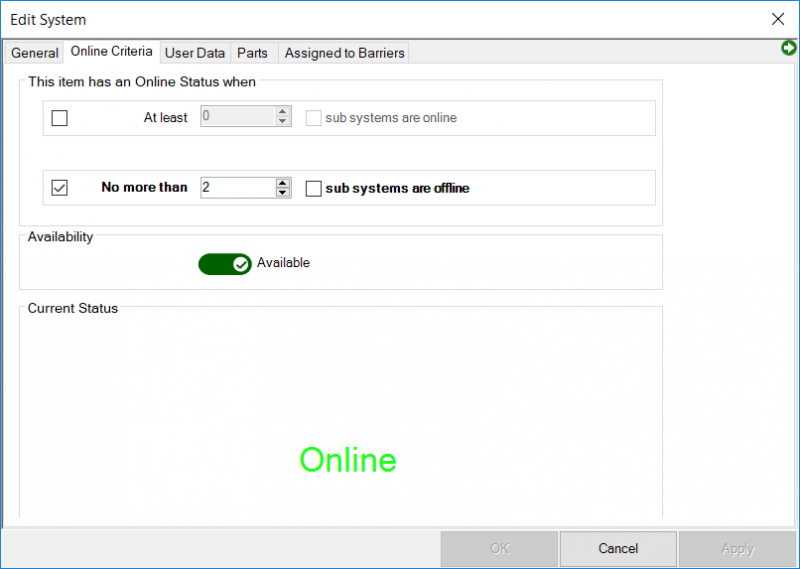Image resolution: width=800 pixels, height=569 pixels.
Task: Decrease the 'No more than' value with down arrow
Action: 283,193
